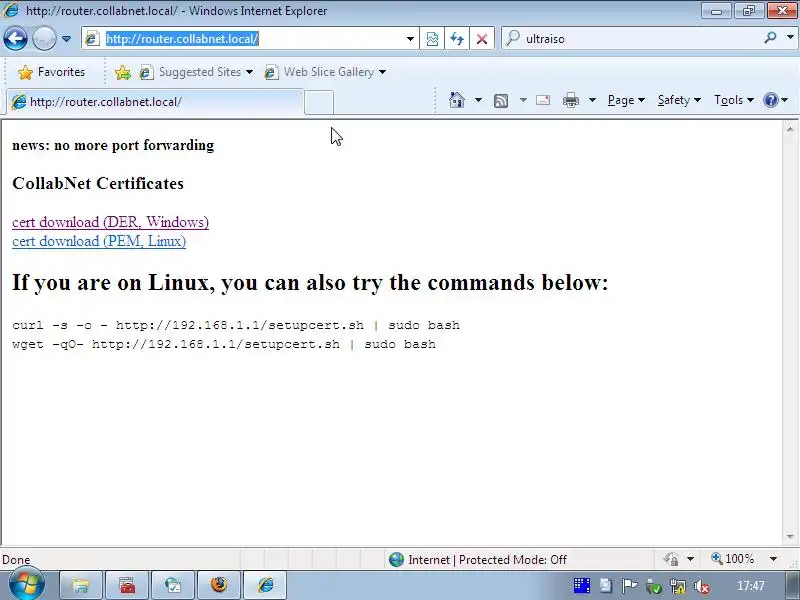Open the third taskbar icon with checkmark

coord(173,585)
